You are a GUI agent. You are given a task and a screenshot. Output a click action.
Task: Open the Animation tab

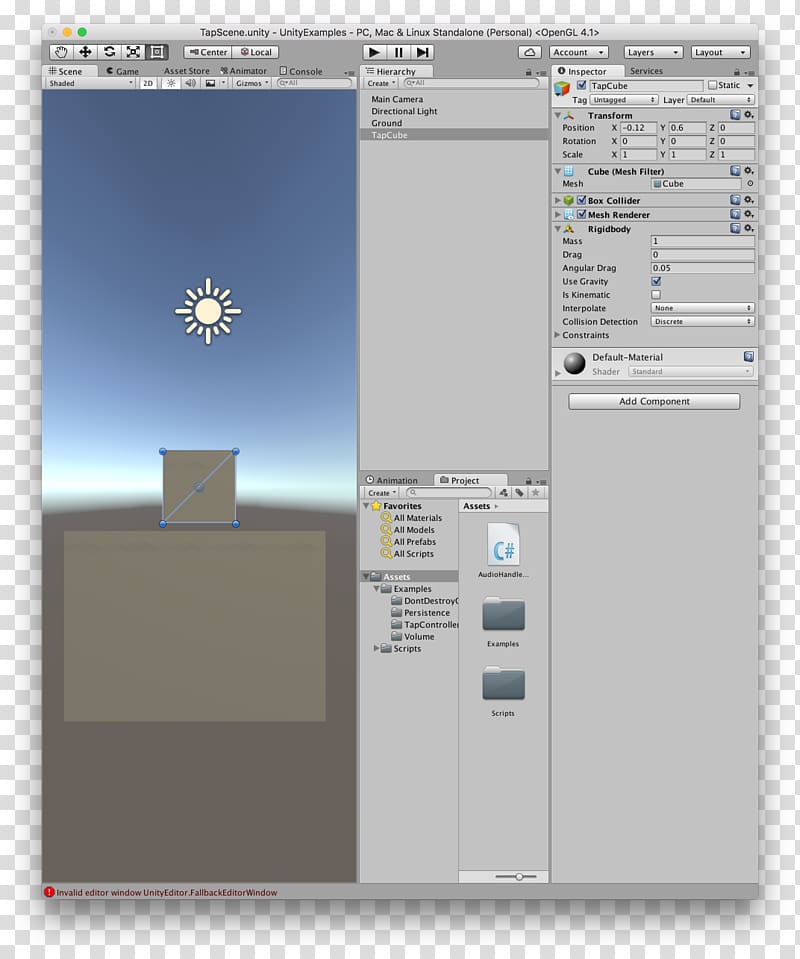point(392,480)
